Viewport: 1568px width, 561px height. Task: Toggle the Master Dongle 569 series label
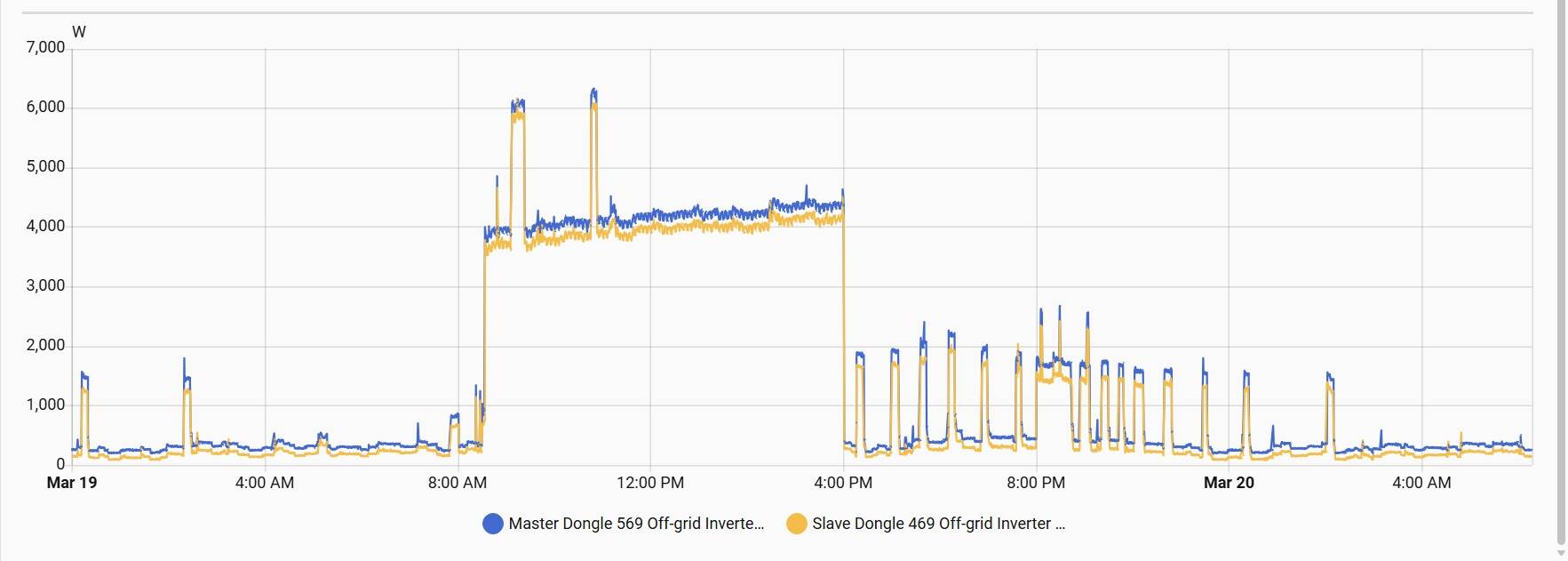[635, 524]
